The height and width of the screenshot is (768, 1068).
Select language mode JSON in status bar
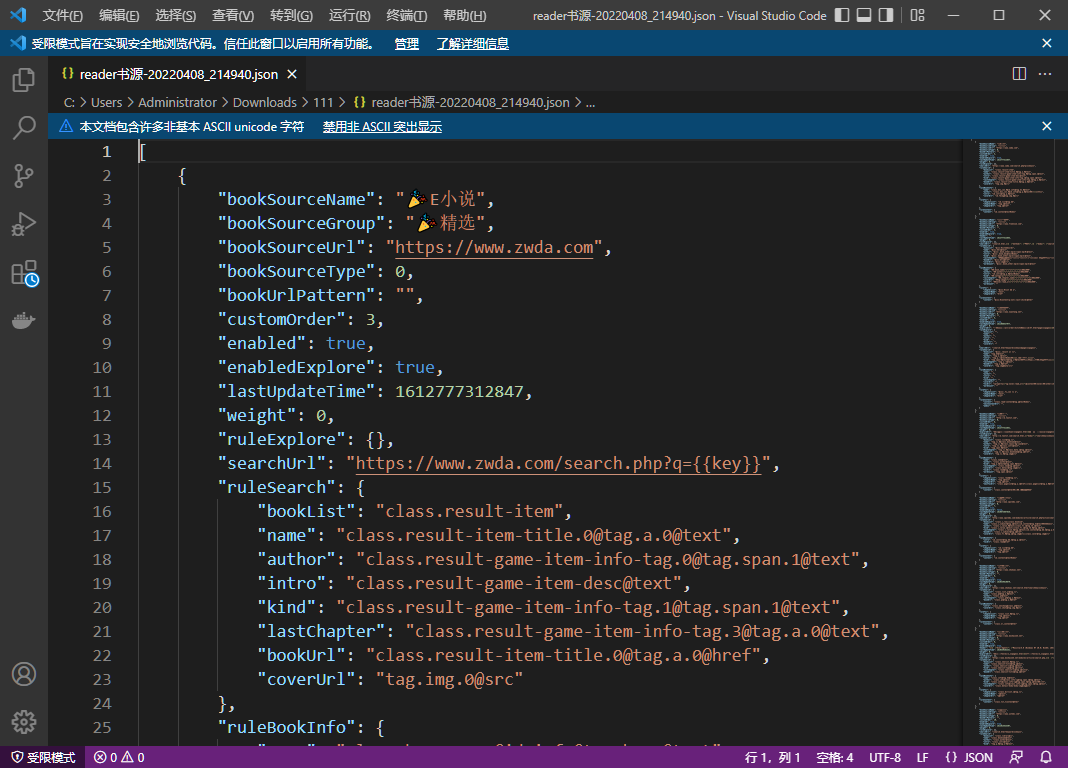969,757
